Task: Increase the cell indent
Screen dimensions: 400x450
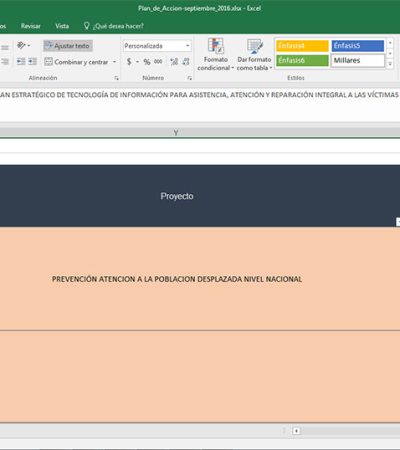Action: (32, 61)
